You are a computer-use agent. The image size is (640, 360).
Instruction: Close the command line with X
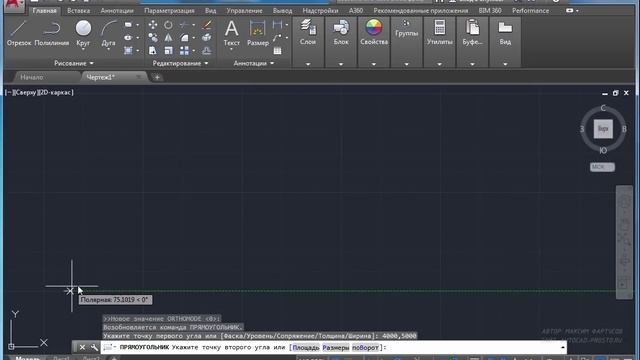click(x=82, y=347)
